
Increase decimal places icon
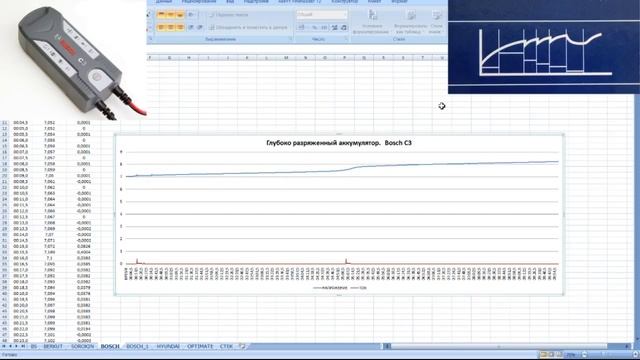click(x=335, y=27)
